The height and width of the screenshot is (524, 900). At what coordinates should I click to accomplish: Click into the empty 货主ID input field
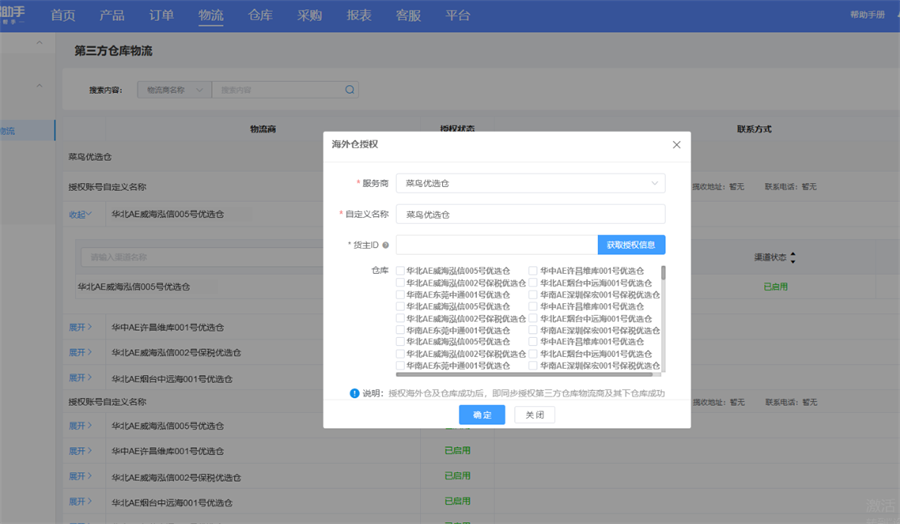click(x=496, y=245)
